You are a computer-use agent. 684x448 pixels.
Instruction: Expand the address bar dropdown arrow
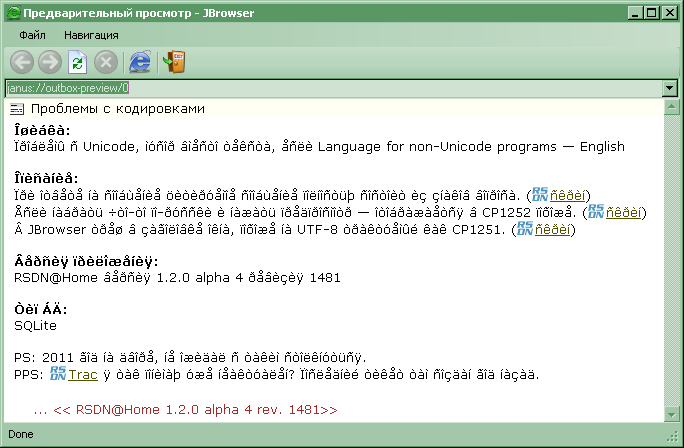tap(669, 87)
